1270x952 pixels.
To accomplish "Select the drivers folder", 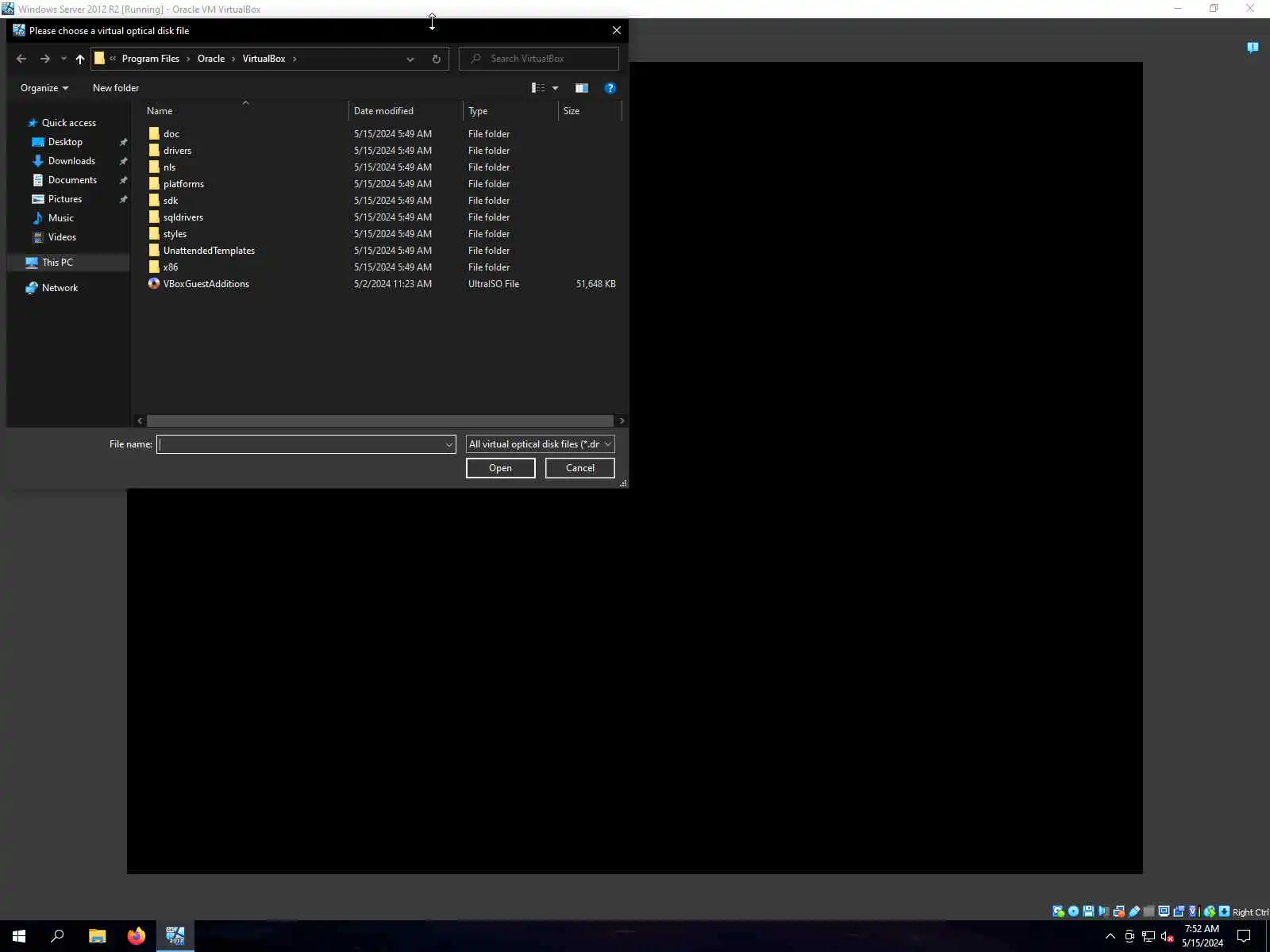I will point(177,151).
